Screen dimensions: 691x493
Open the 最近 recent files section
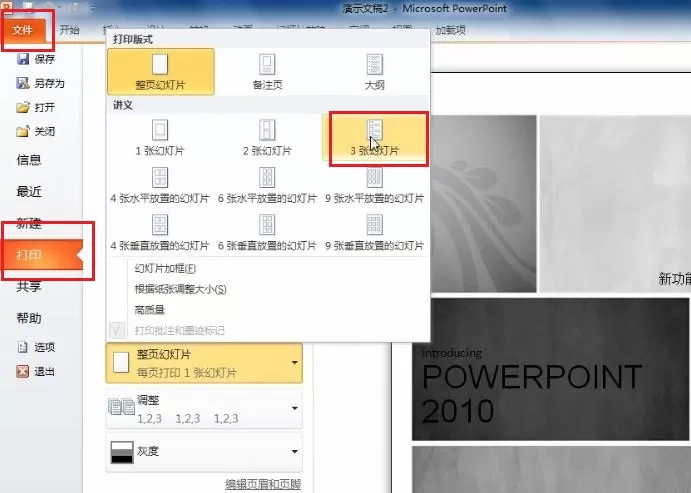[29, 192]
